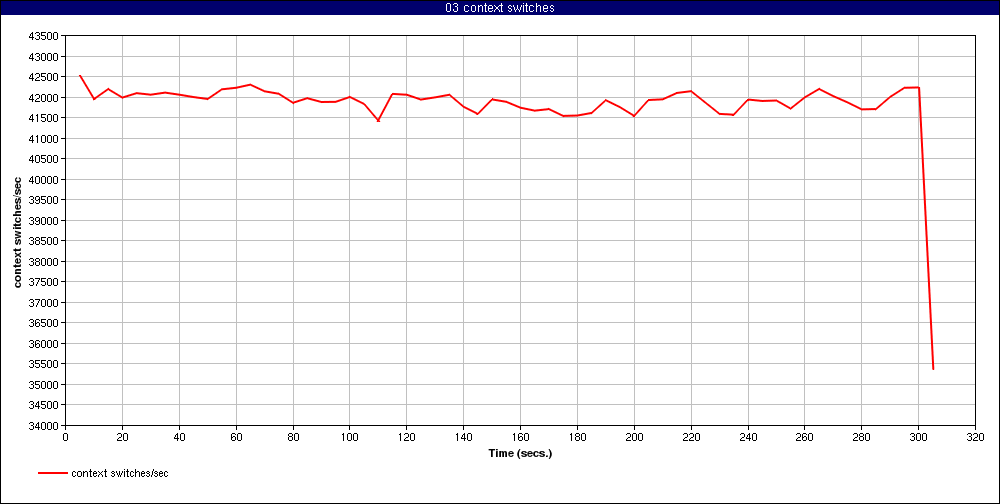Image resolution: width=1000 pixels, height=504 pixels.
Task: Click the '03 context switches' chart title
Action: click(x=500, y=8)
